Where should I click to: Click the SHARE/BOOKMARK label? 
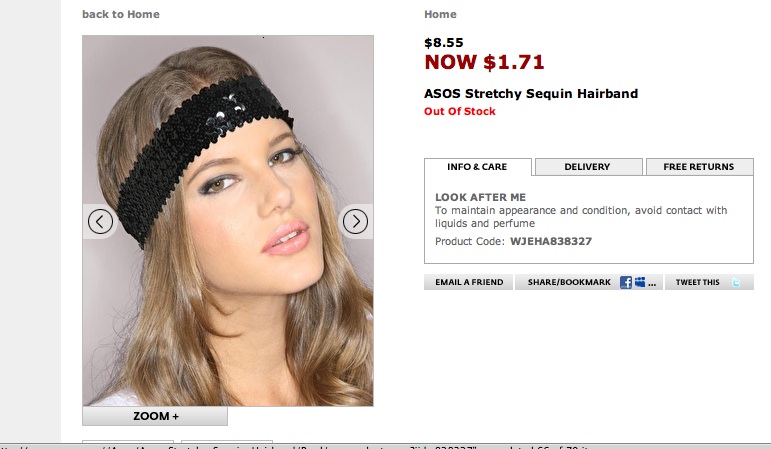coord(569,282)
